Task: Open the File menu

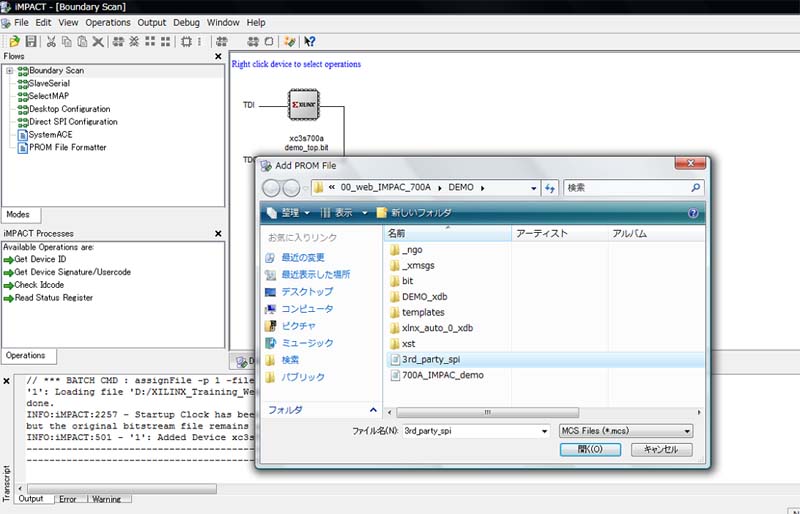Action: [21, 22]
